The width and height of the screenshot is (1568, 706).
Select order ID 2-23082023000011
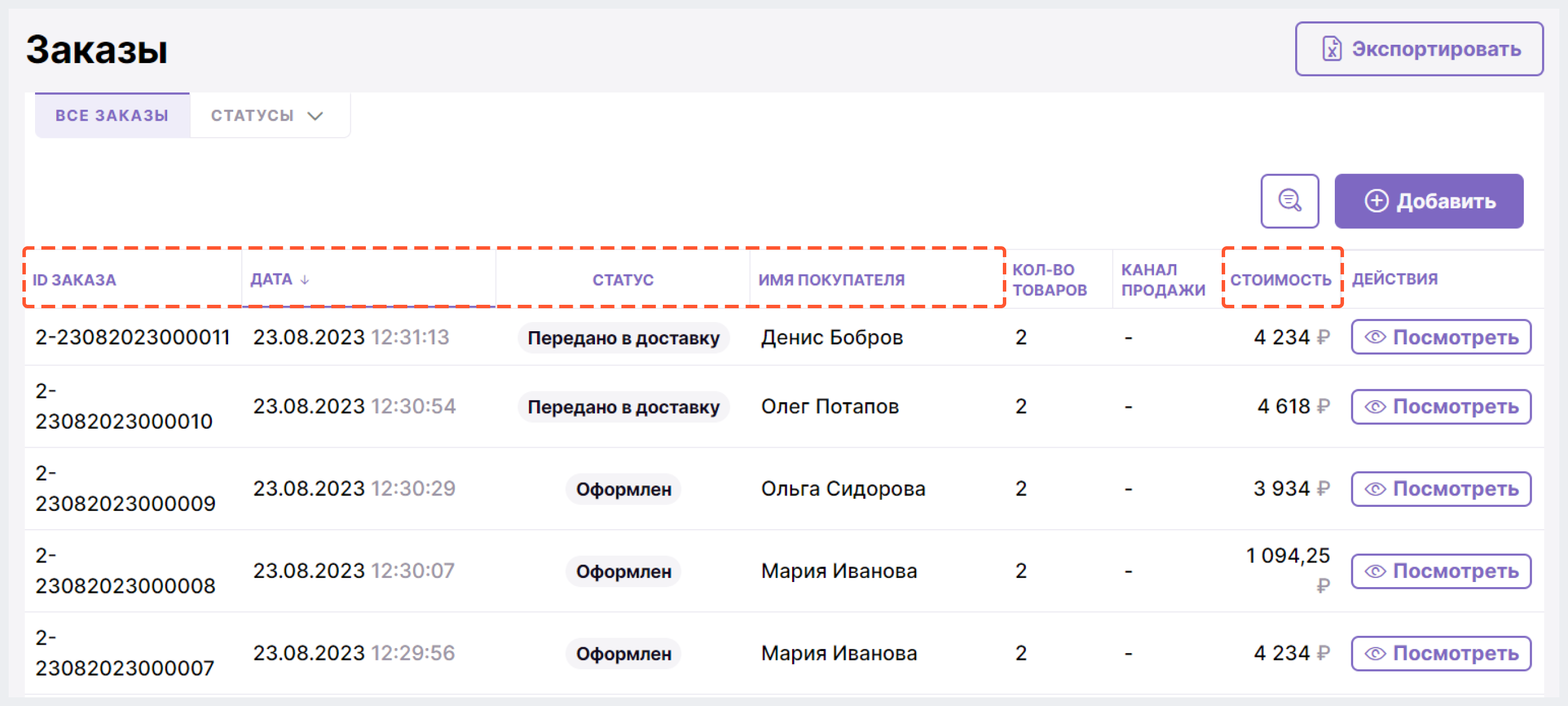click(132, 337)
